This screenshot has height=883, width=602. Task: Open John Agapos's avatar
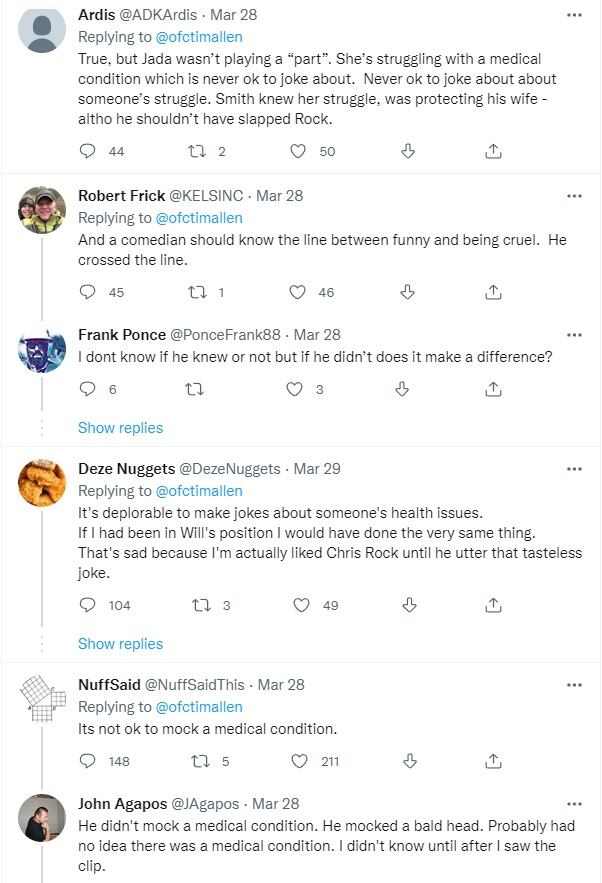[x=42, y=818]
